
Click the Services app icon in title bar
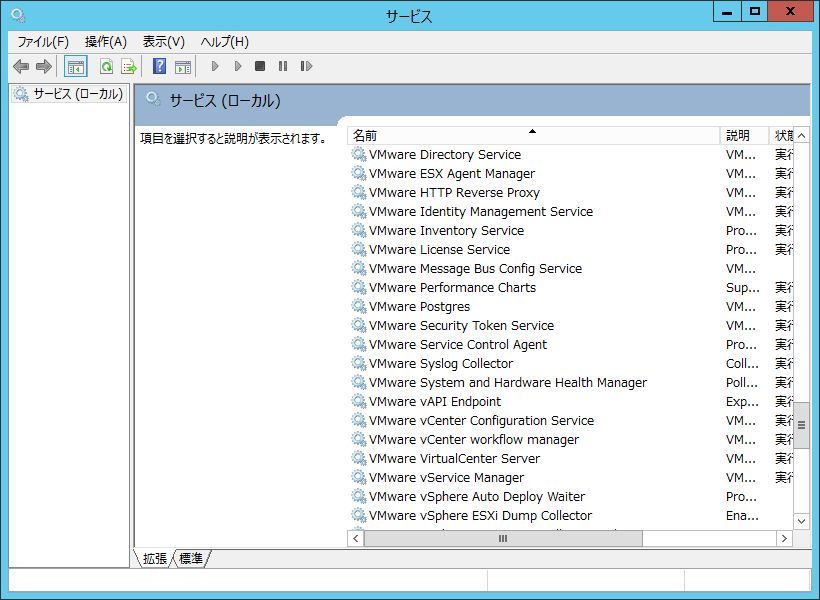[x=18, y=16]
